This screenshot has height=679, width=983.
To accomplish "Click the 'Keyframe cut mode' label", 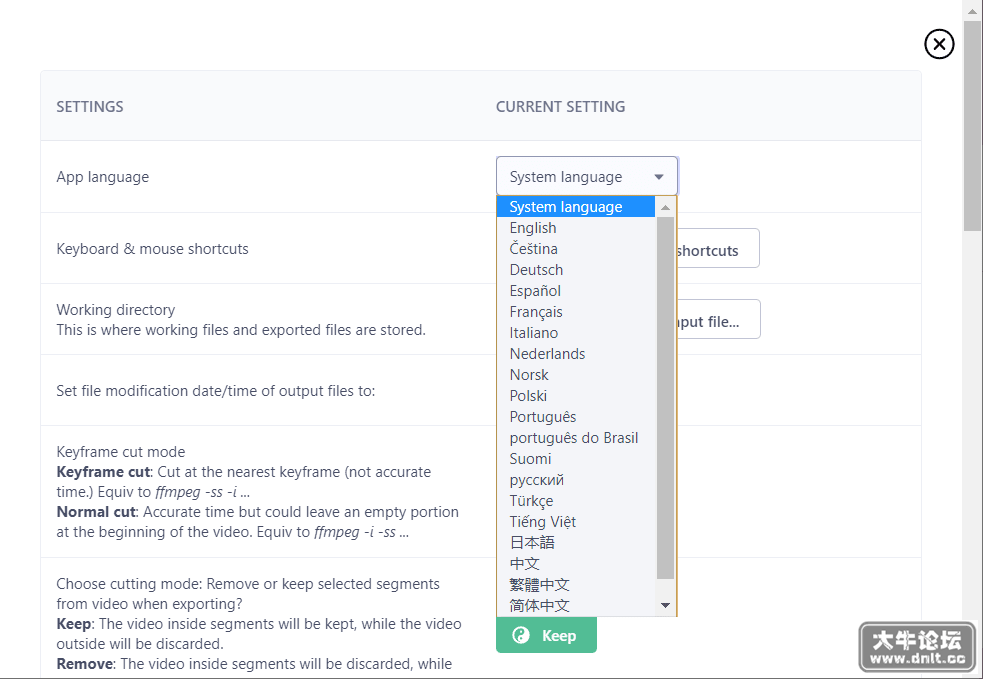I will [x=121, y=452].
